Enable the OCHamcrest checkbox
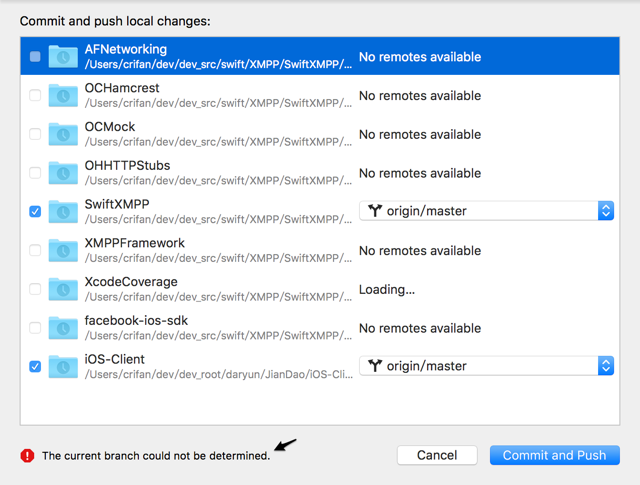The width and height of the screenshot is (640, 485). coord(35,96)
